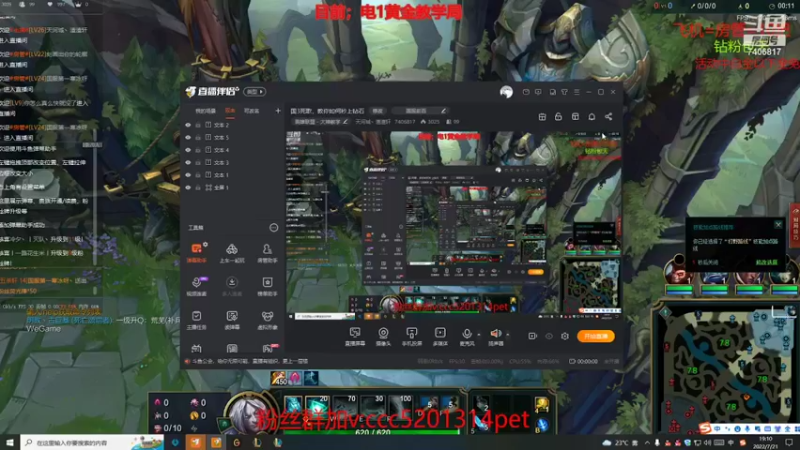Click the first ability icon in game HUD
800x450 pixels.
click(x=292, y=403)
